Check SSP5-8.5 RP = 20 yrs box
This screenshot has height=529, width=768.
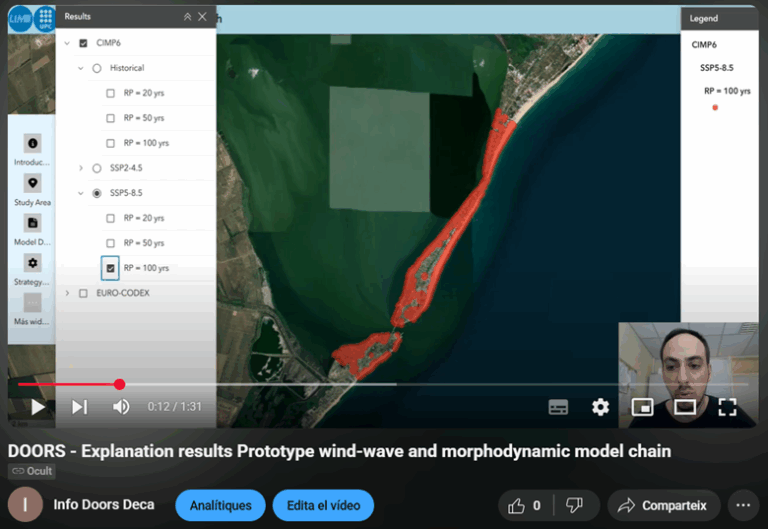click(111, 218)
